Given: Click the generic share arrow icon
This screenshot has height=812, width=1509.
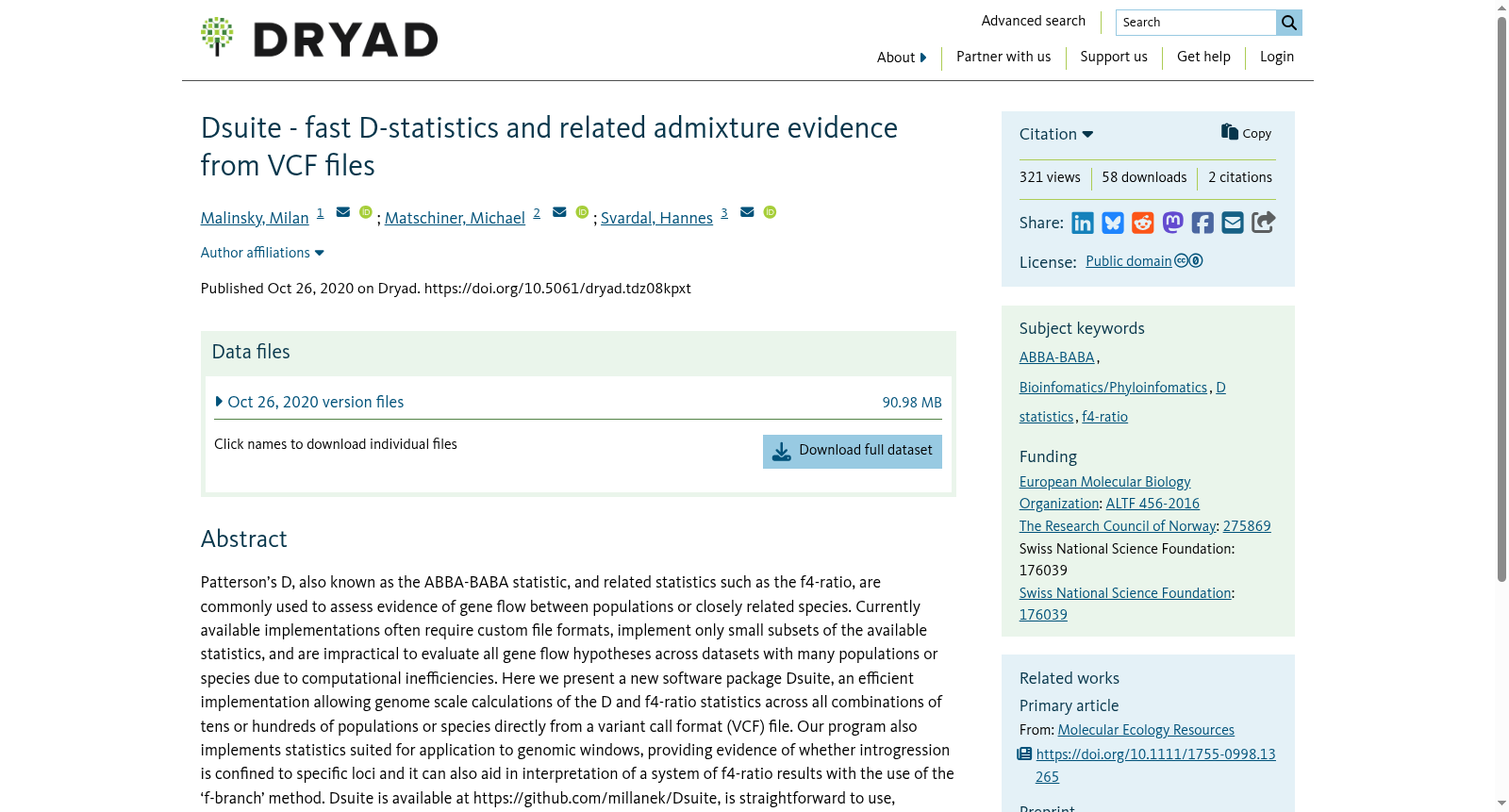Looking at the screenshot, I should pyautogui.click(x=1263, y=223).
